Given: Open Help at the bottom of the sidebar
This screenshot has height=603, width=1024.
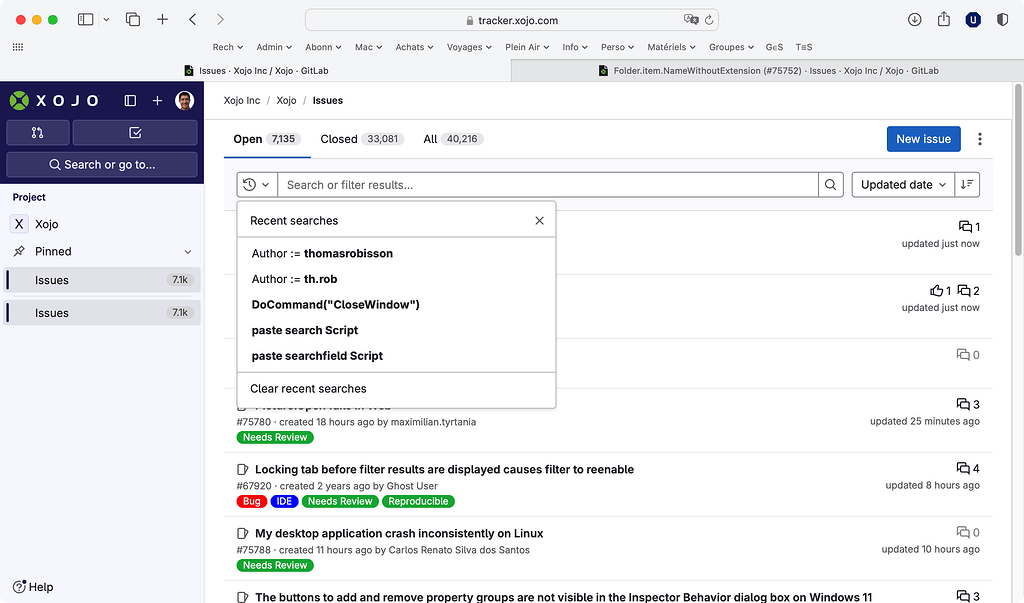Looking at the screenshot, I should (x=33, y=587).
